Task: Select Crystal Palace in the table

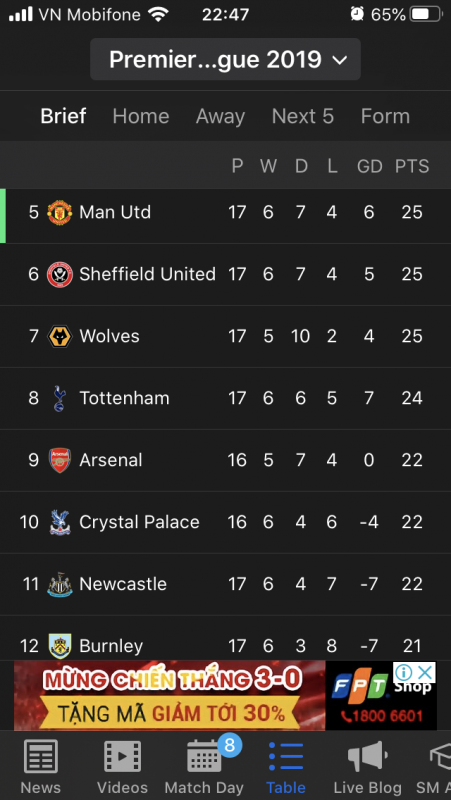Action: point(226,522)
